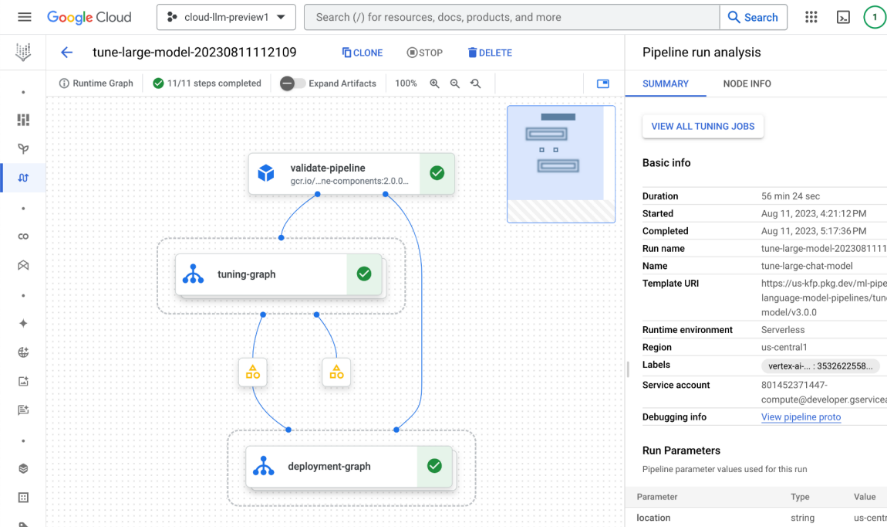Screen dimensions: 888x527
Task: Click the Pipeline run analysis heading
Action: [702, 53]
